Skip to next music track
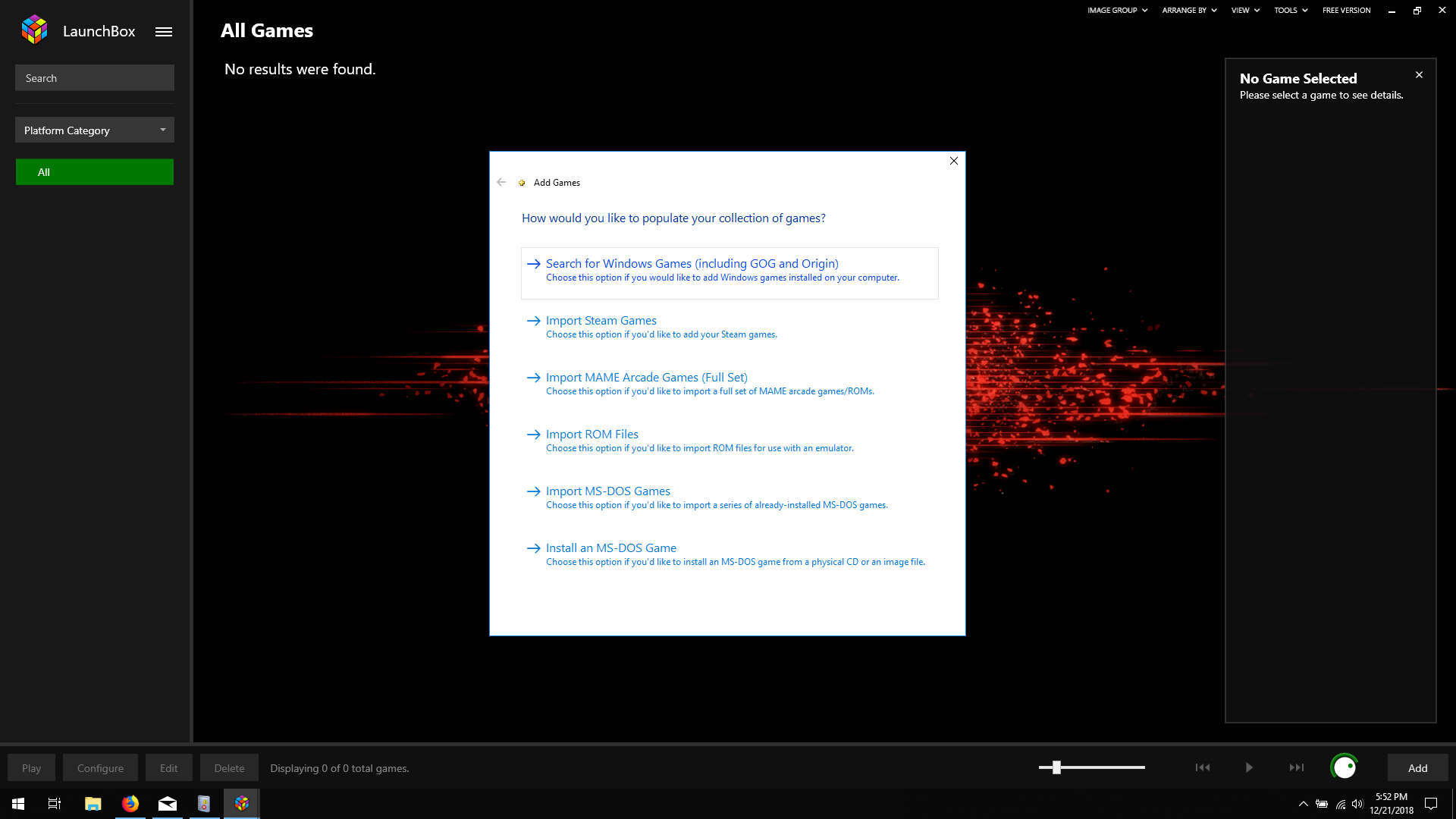Viewport: 1456px width, 819px height. click(1297, 767)
